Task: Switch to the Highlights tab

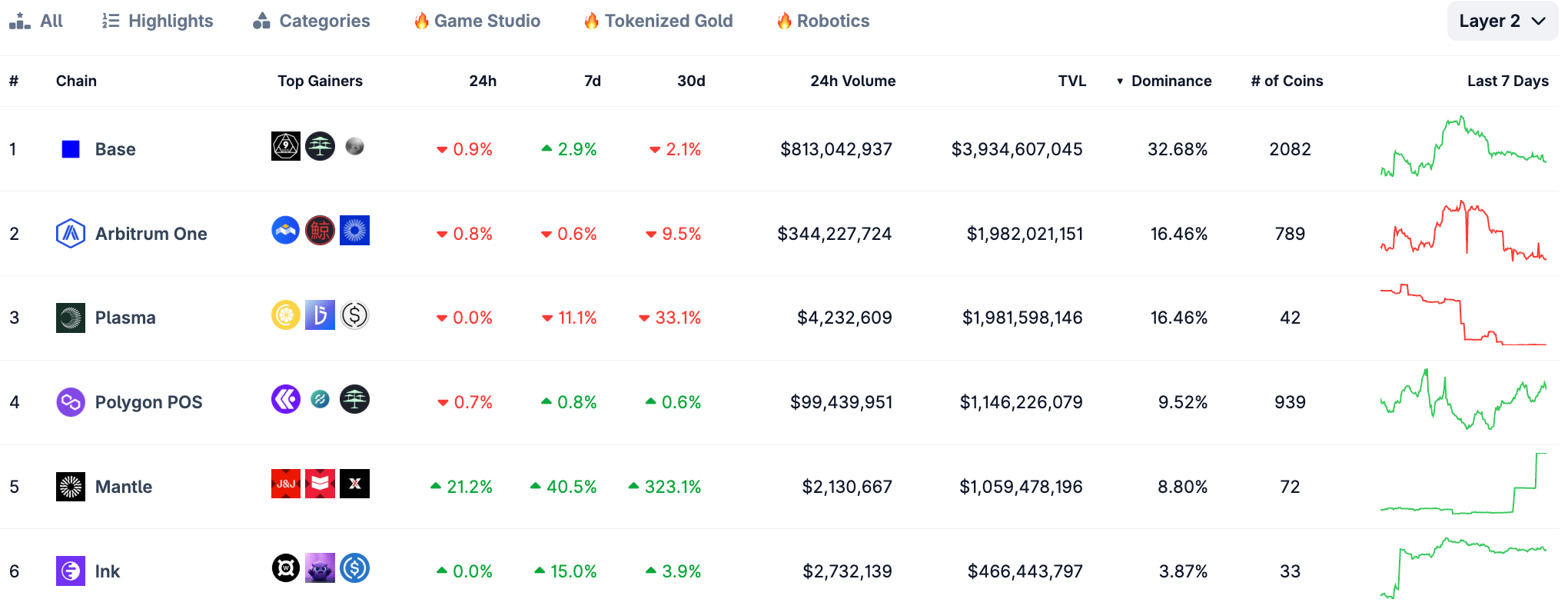Action: 158,21
